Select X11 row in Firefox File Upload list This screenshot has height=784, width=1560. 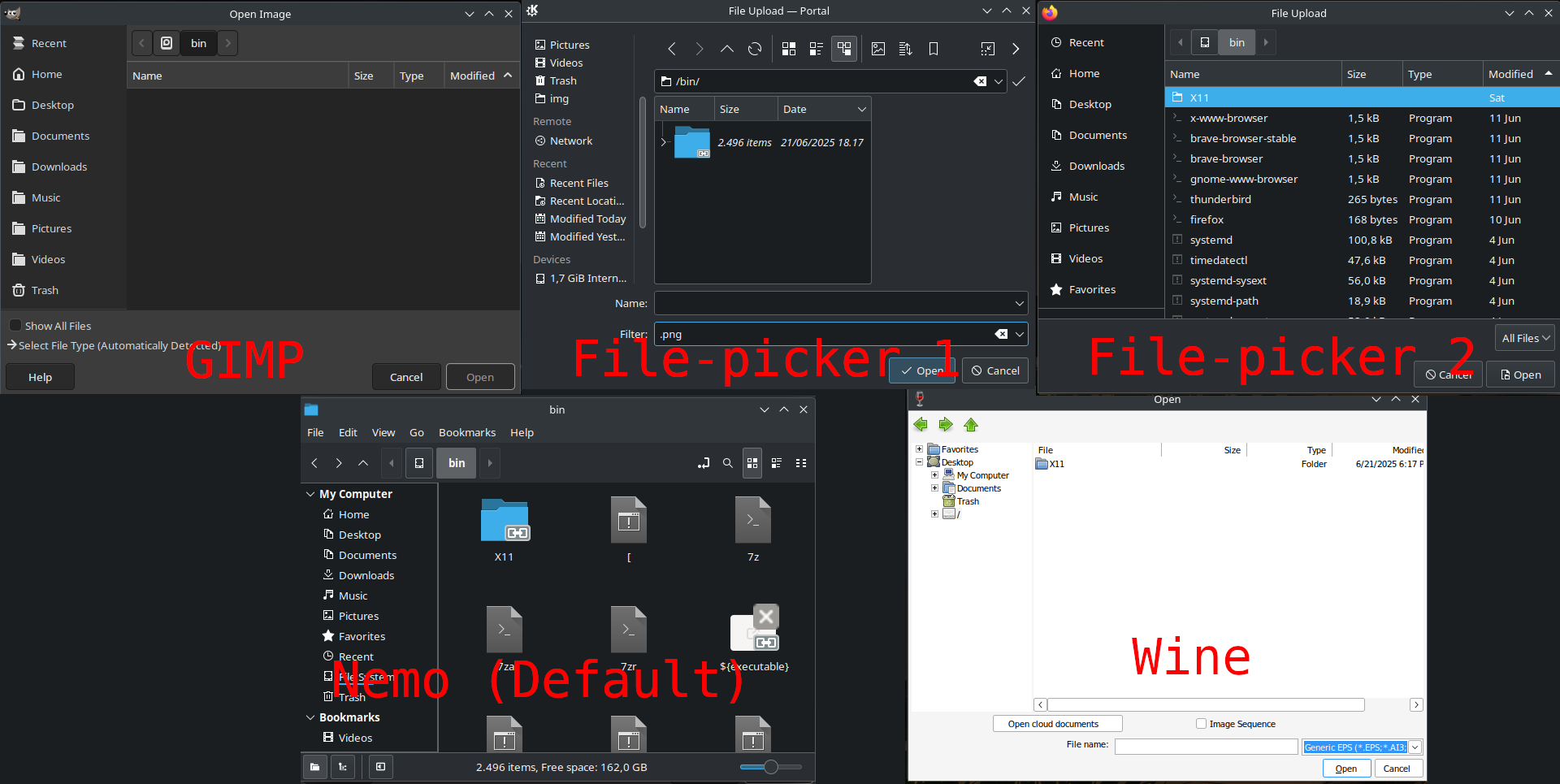point(1363,97)
